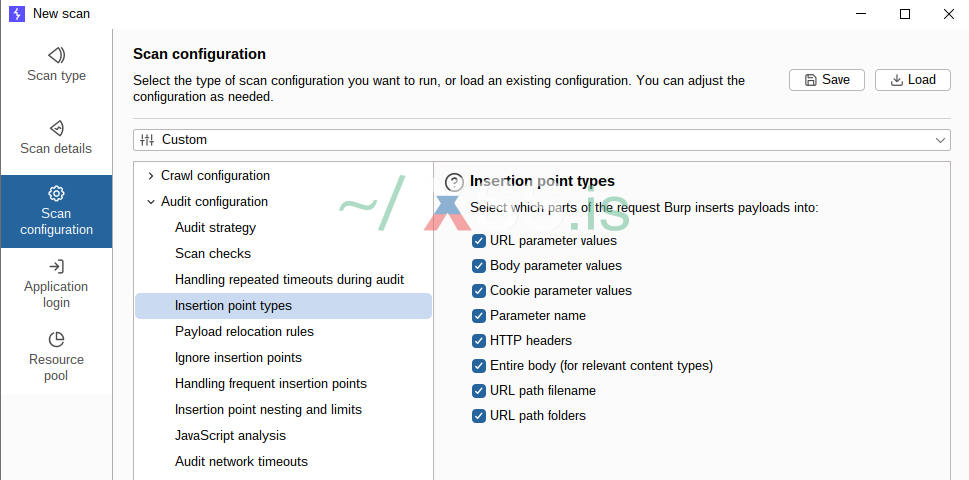Viewport: 969px width, 480px height.
Task: Toggle the Cookie parameter values checkbox
Action: coord(479,291)
